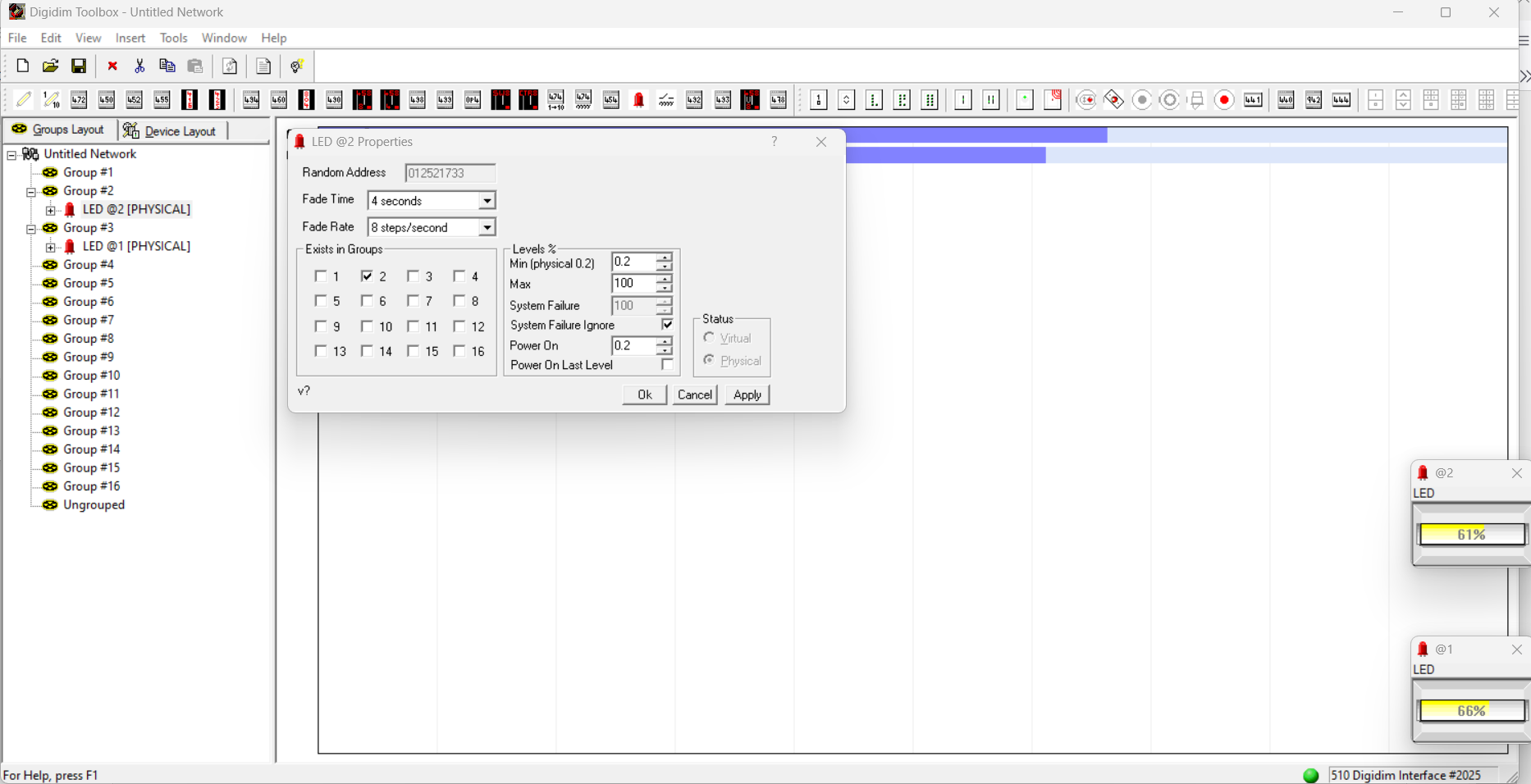Screen dimensions: 1531x784
Task: Select the 460 device icon in toolbar
Action: (x=279, y=100)
